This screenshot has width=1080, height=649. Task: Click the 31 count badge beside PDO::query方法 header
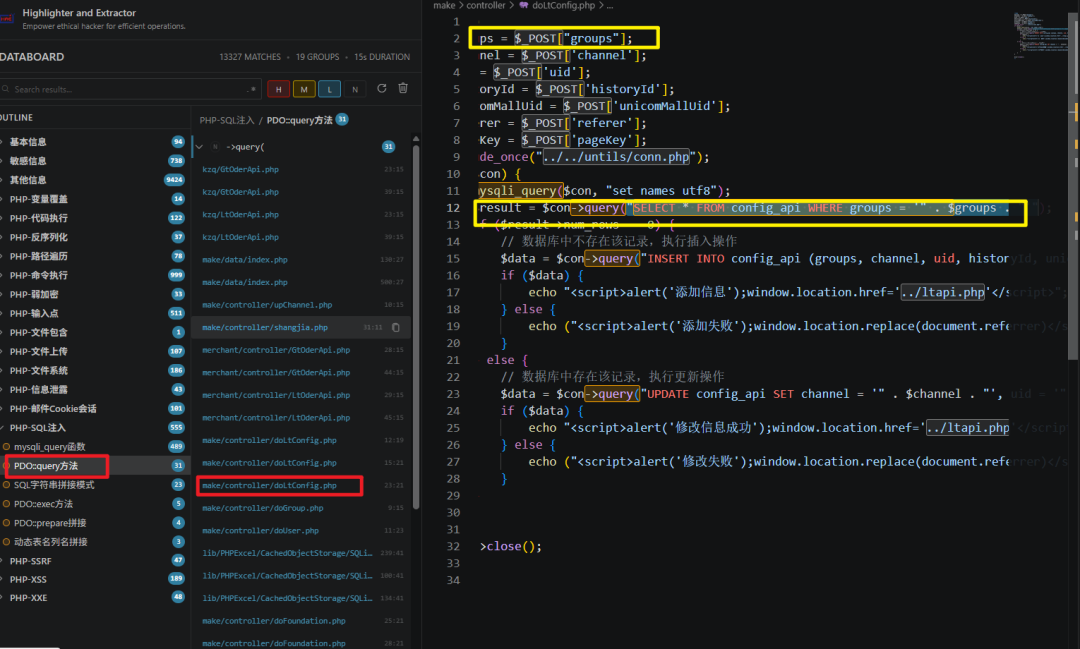342,119
